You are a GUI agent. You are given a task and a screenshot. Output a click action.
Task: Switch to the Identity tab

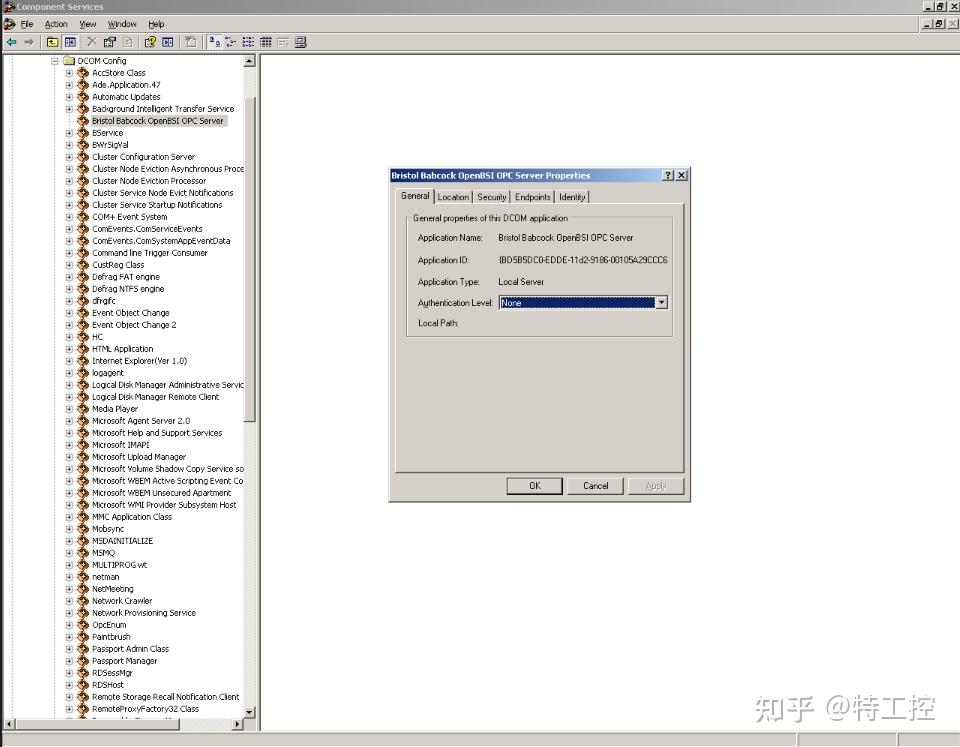pyautogui.click(x=572, y=196)
